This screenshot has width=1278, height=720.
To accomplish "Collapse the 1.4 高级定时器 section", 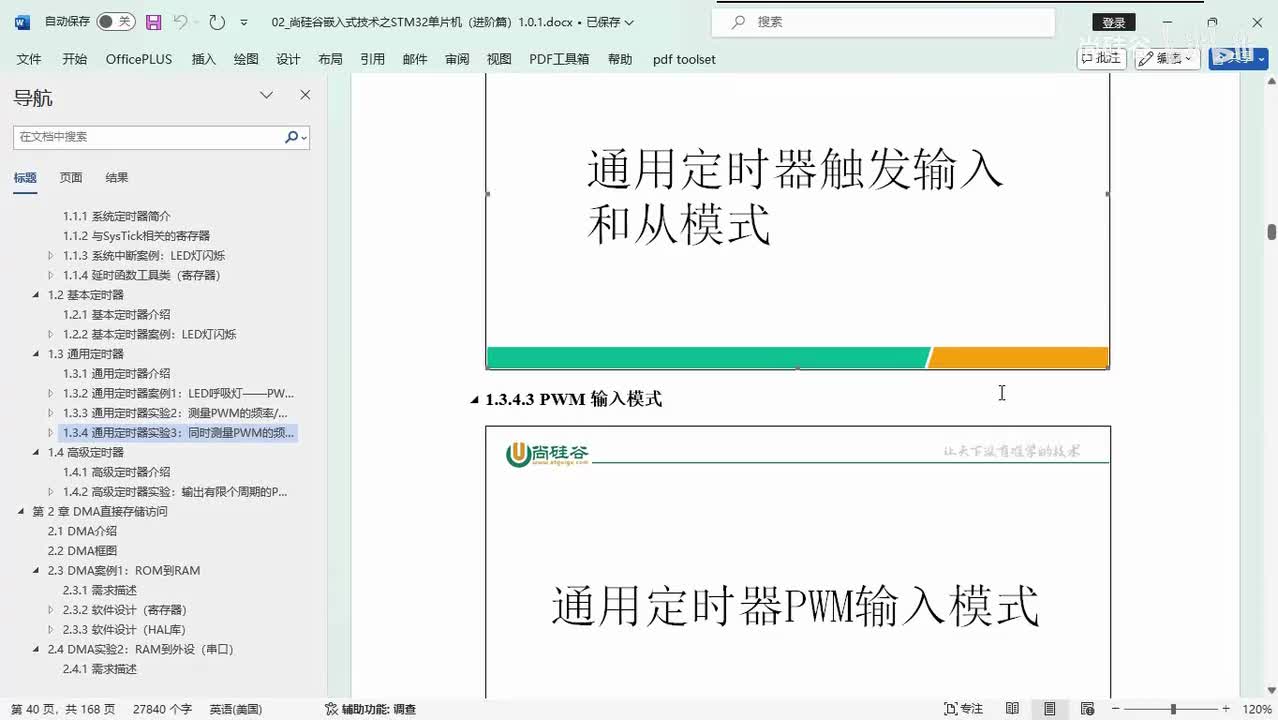I will (36, 452).
